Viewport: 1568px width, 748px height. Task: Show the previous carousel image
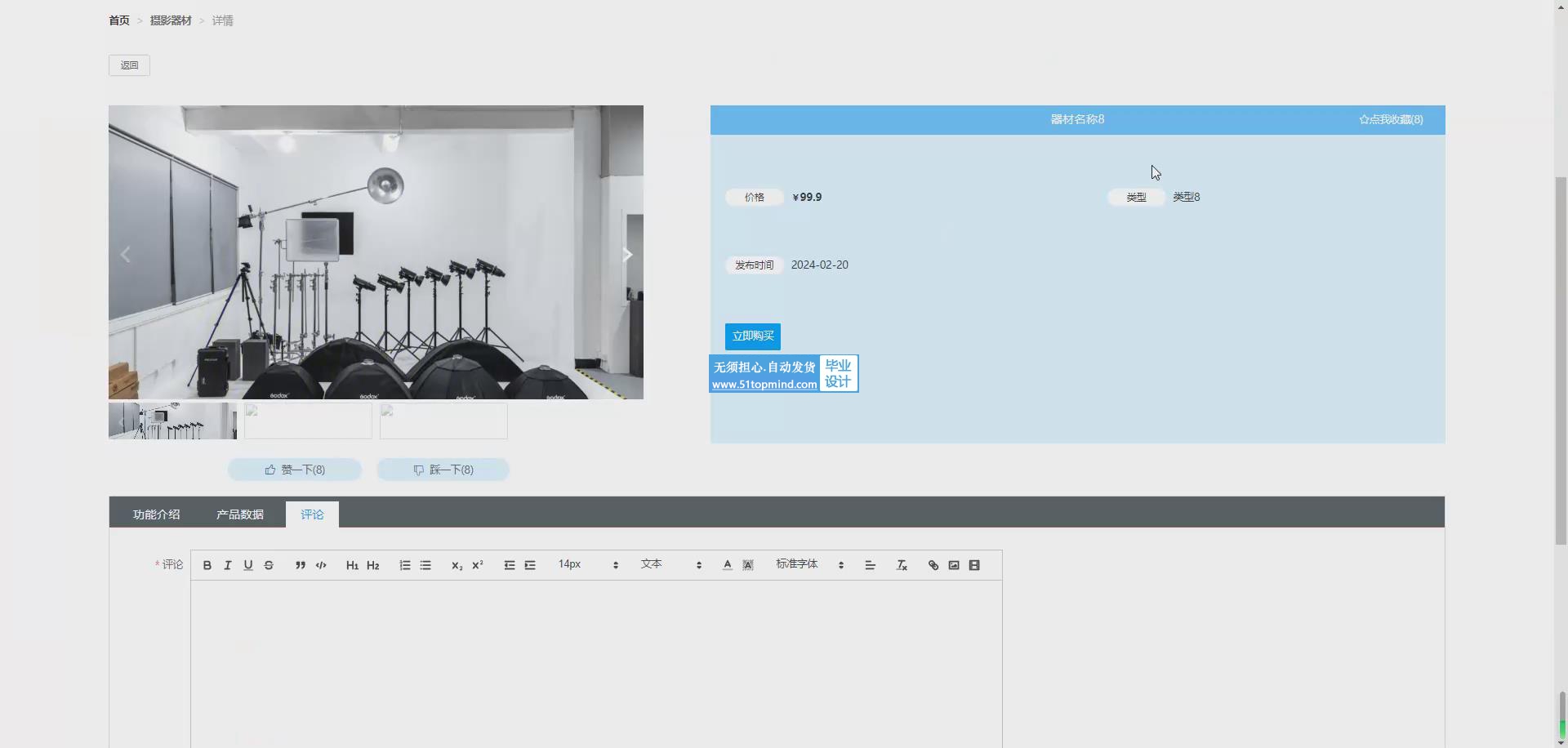[x=125, y=255]
